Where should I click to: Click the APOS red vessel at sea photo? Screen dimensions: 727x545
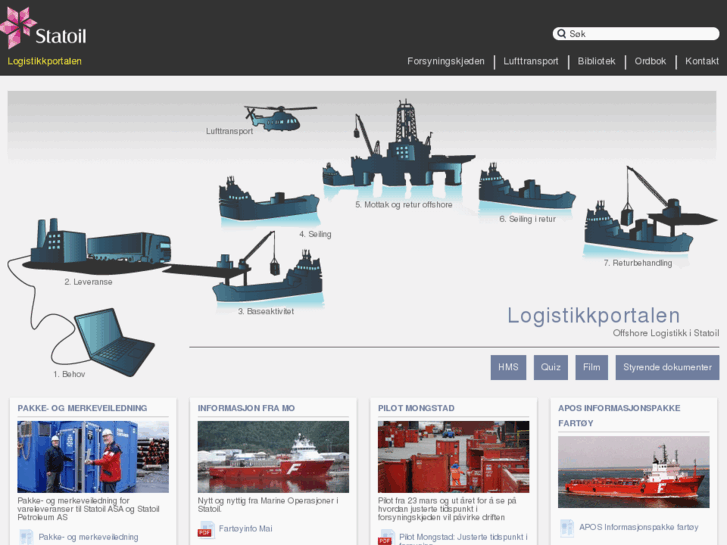click(634, 472)
